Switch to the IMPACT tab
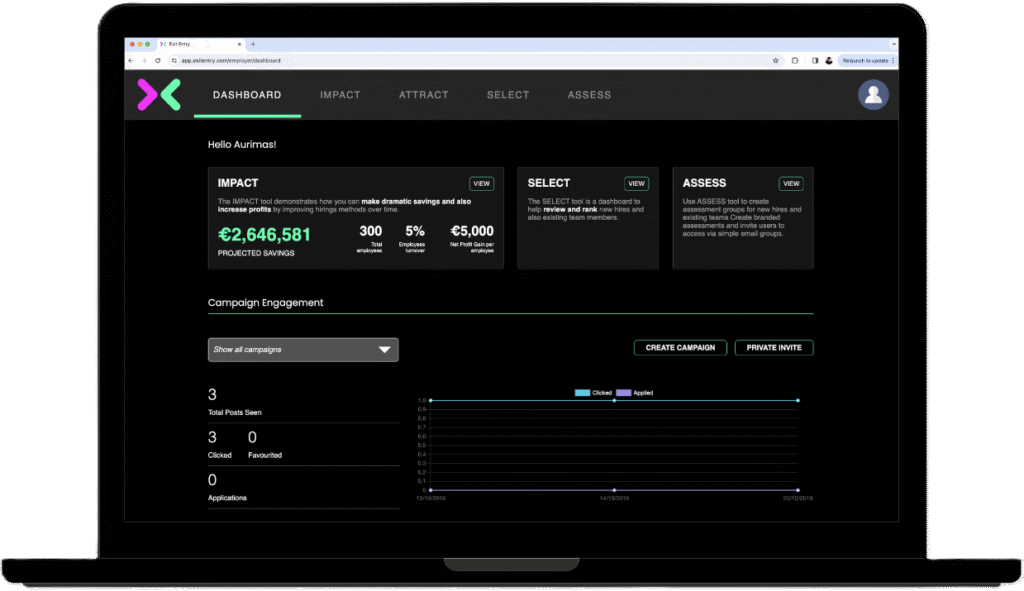Viewport: 1024px width, 591px height. (340, 95)
